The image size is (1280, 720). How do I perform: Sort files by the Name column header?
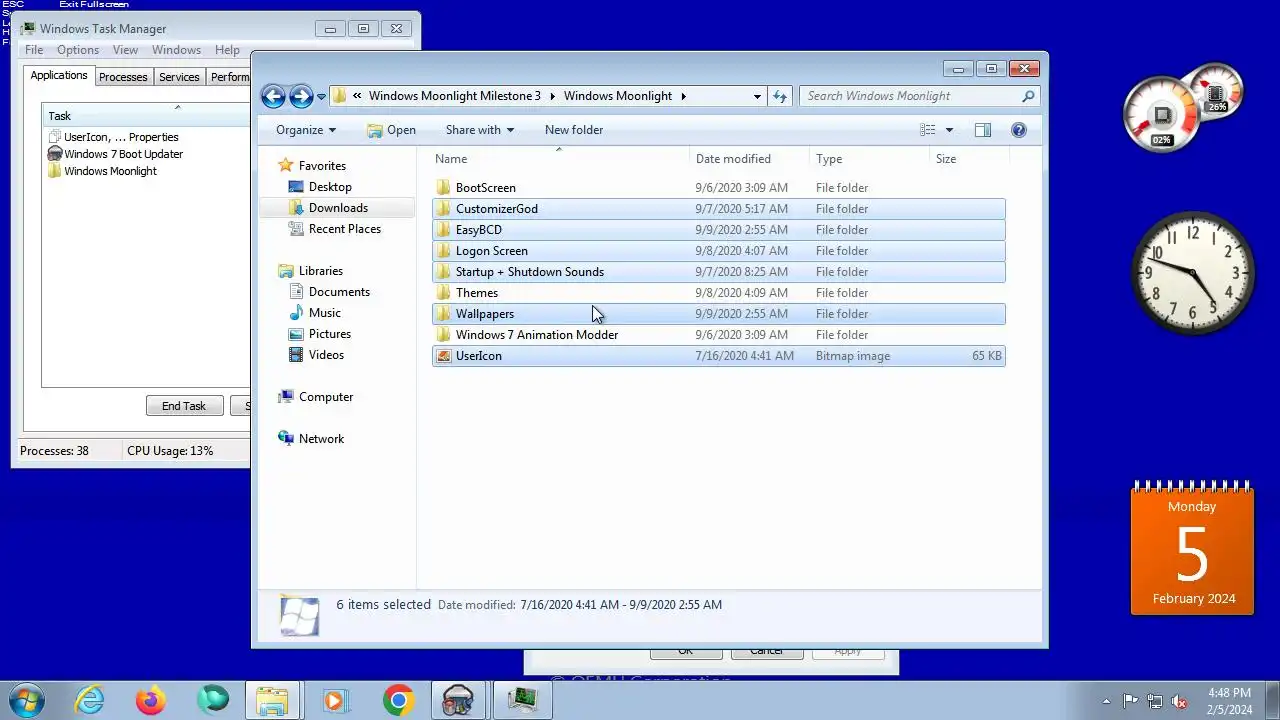(560, 159)
